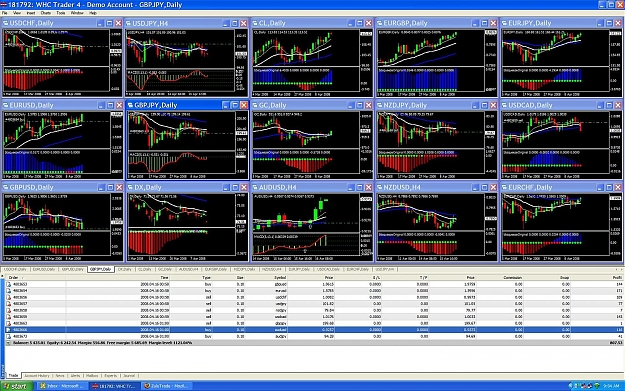Viewport: 625px width, 391px height.
Task: Open the Charts menu
Action: (46, 13)
